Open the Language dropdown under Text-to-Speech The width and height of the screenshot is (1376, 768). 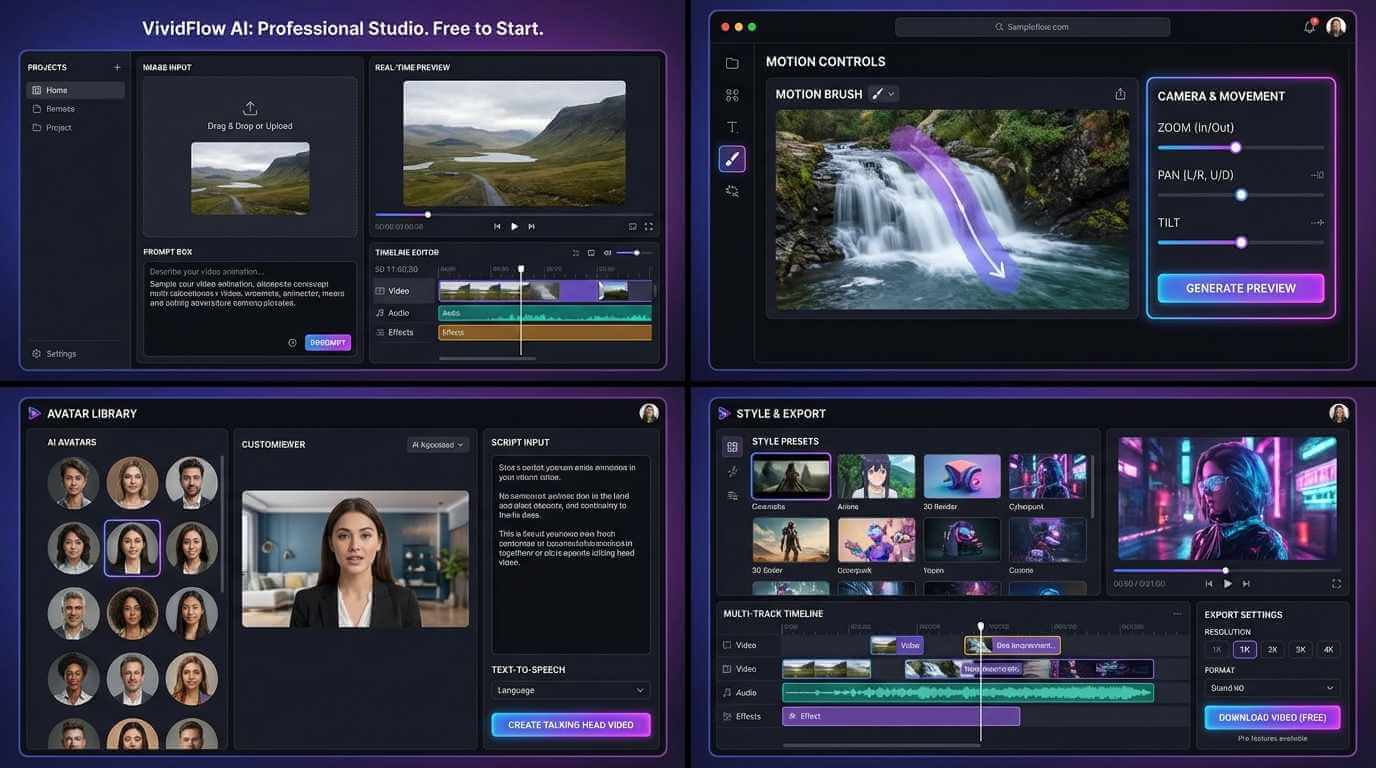click(570, 690)
